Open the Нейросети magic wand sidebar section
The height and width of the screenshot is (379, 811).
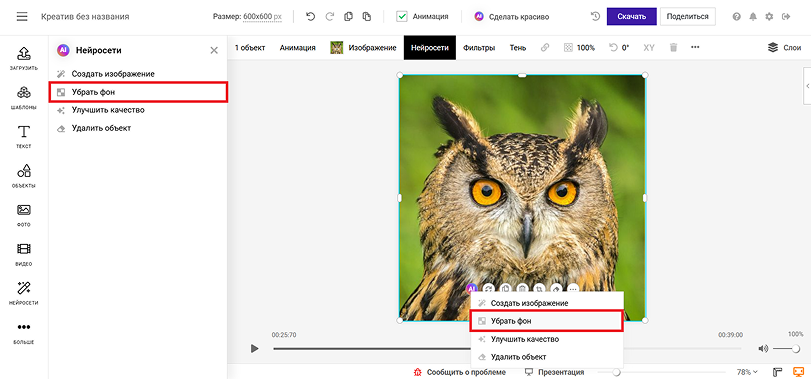24,293
